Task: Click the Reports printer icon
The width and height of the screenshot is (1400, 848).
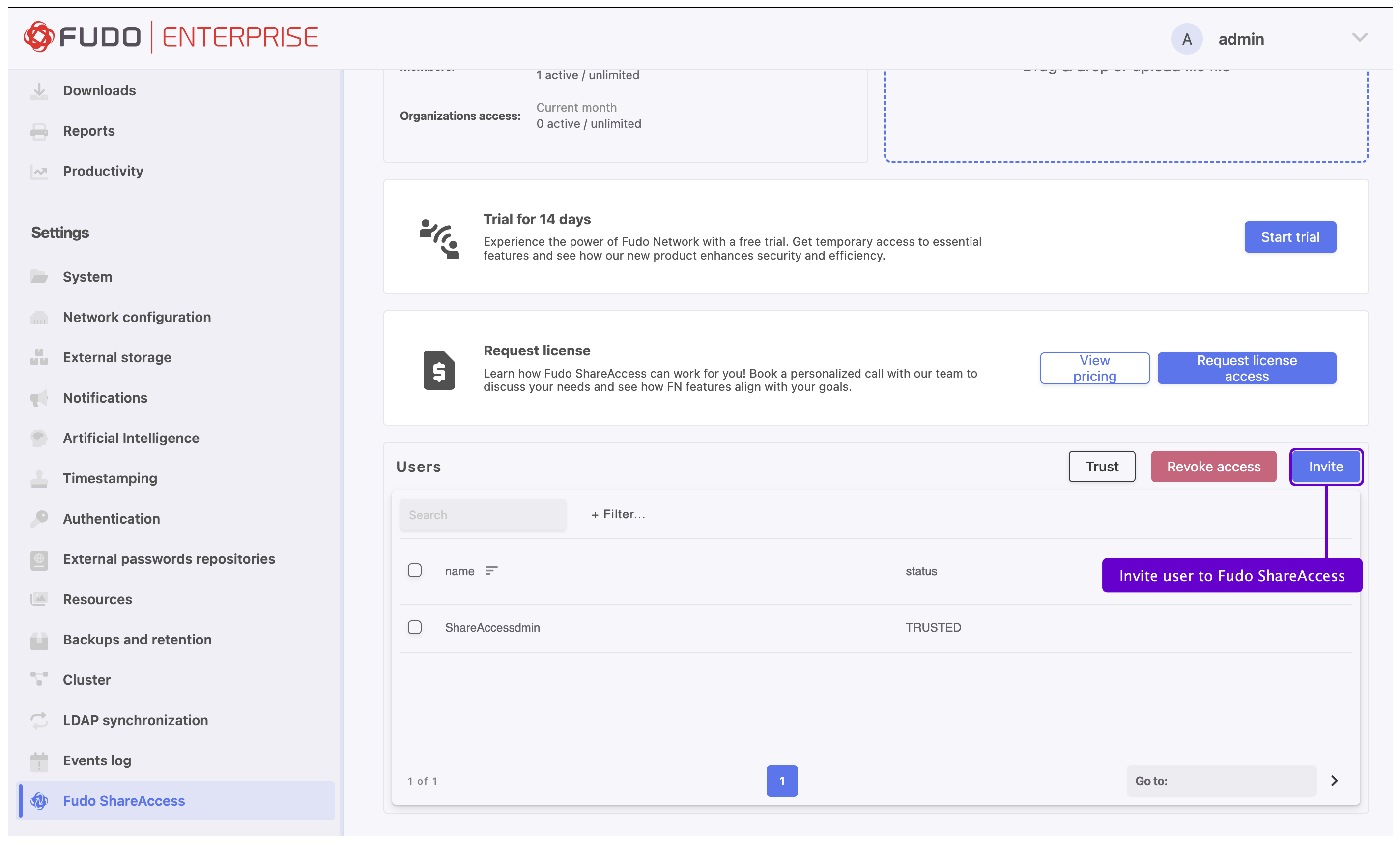Action: (x=39, y=131)
